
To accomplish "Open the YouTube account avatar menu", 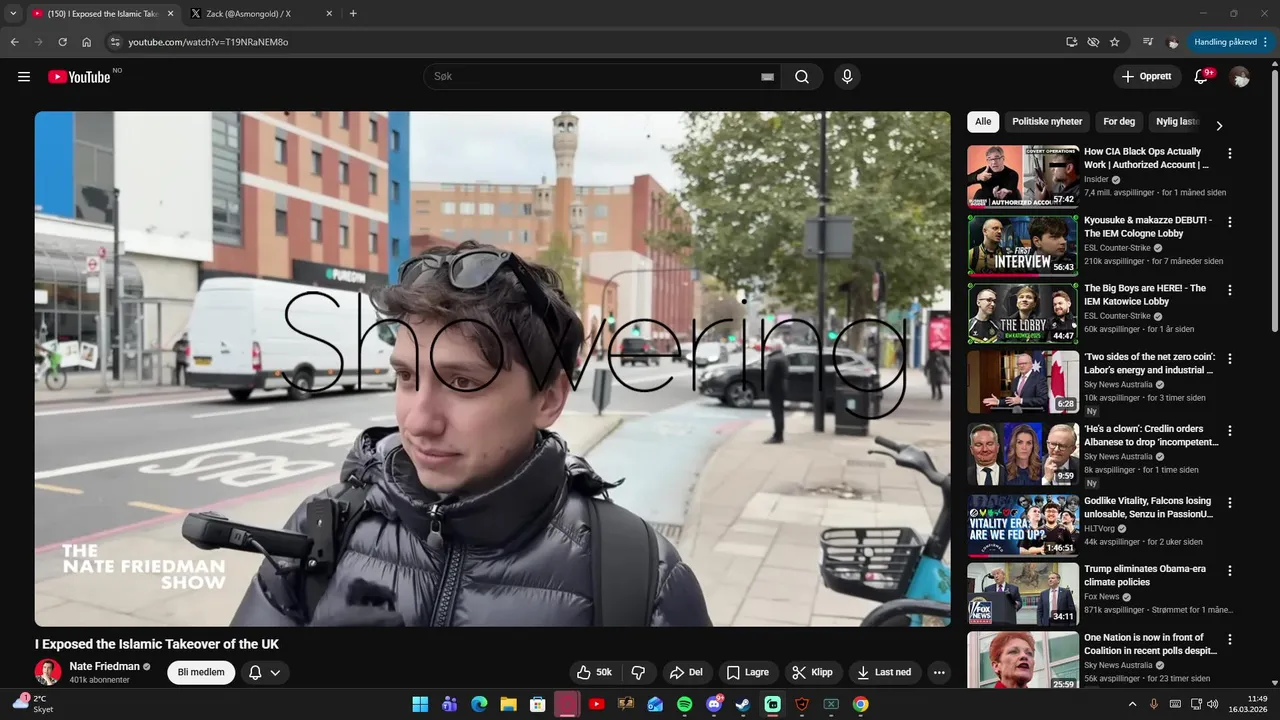I will click(1240, 77).
